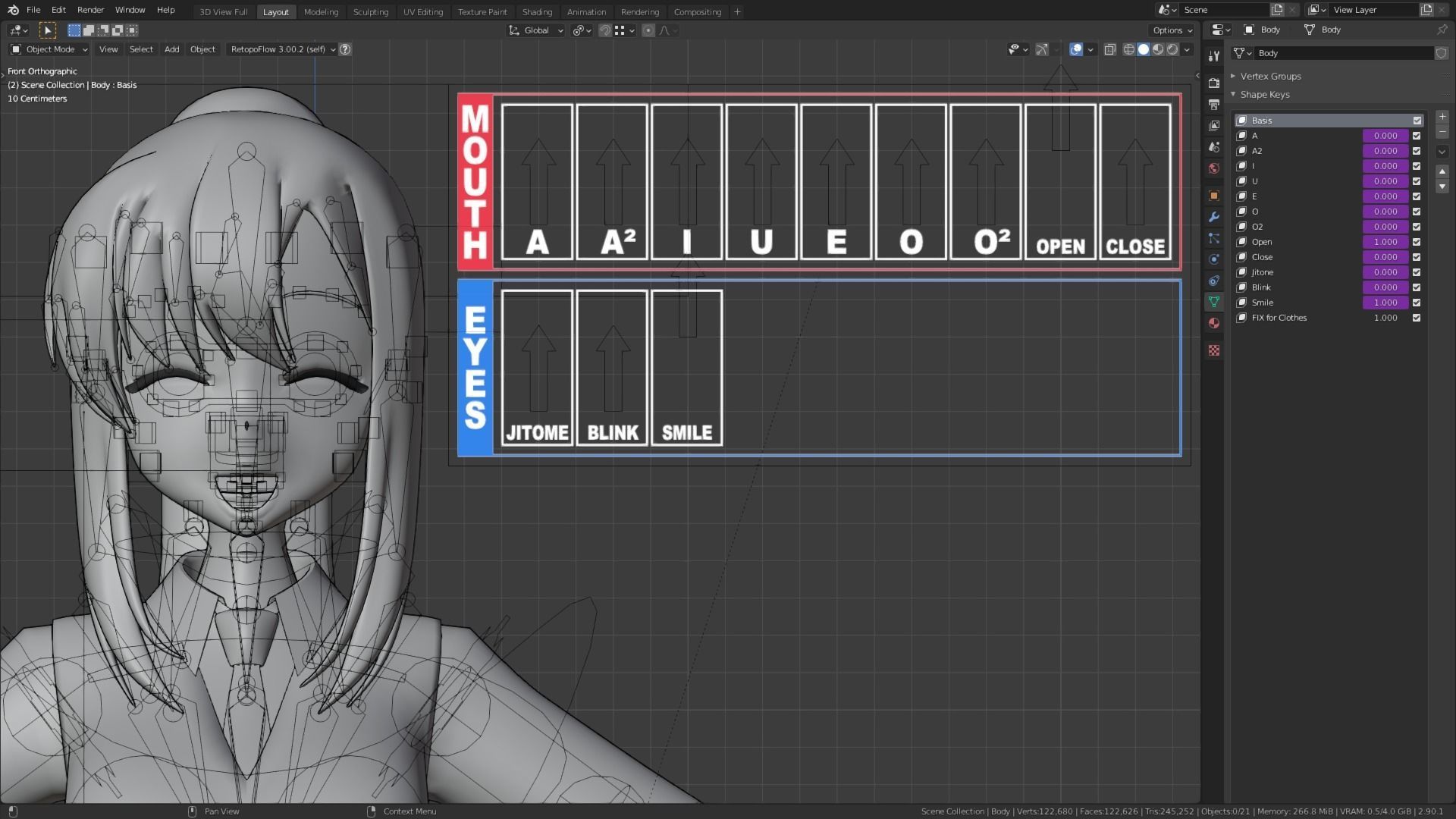This screenshot has width=1456, height=819.
Task: Switch to the UV Editing workspace tab
Action: point(422,12)
